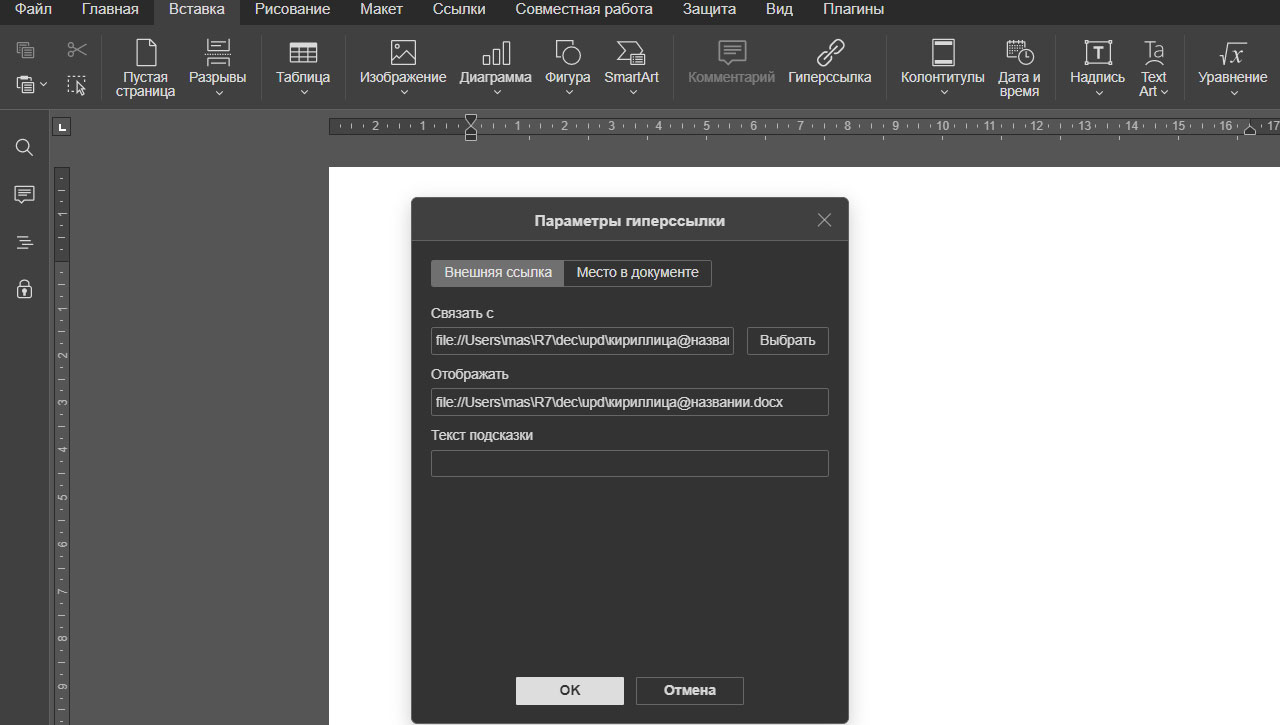Click the Отображать display text field
Screen dimensions: 1280x725
click(x=630, y=402)
